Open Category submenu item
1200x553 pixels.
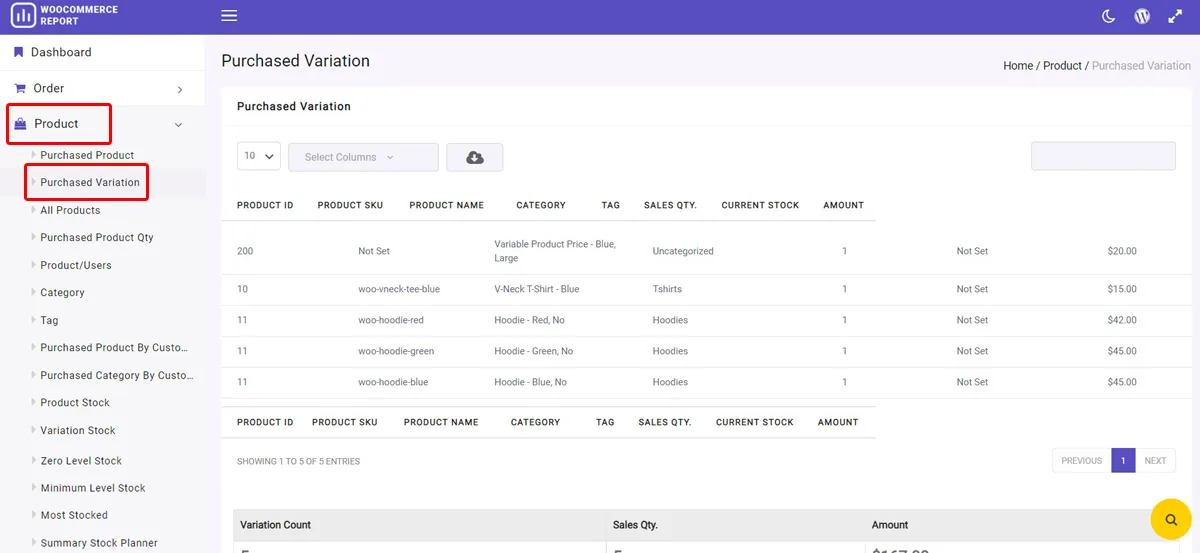[62, 293]
